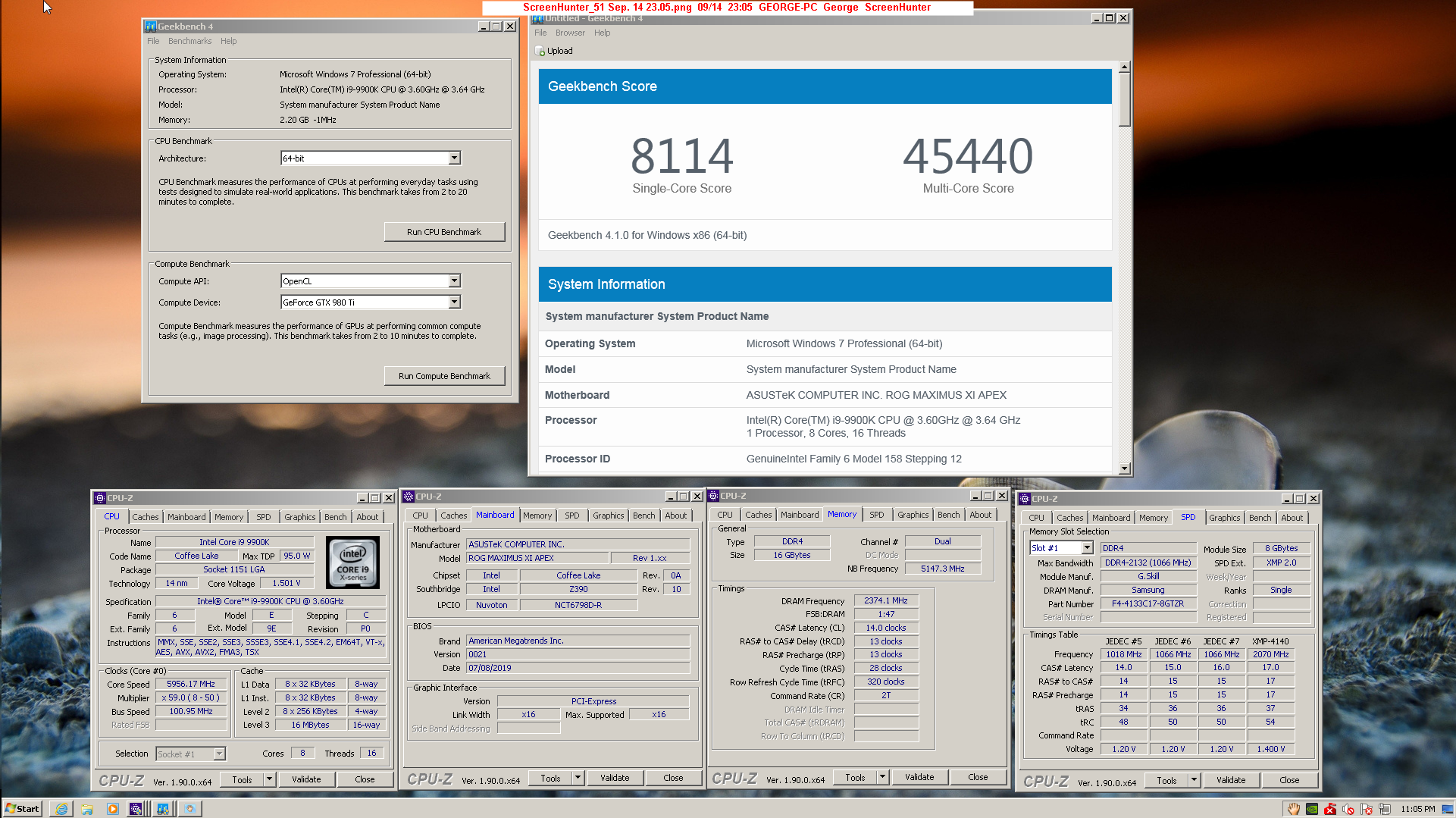The image size is (1456, 818).
Task: Click Run Compute Benchmark button
Action: pos(444,376)
